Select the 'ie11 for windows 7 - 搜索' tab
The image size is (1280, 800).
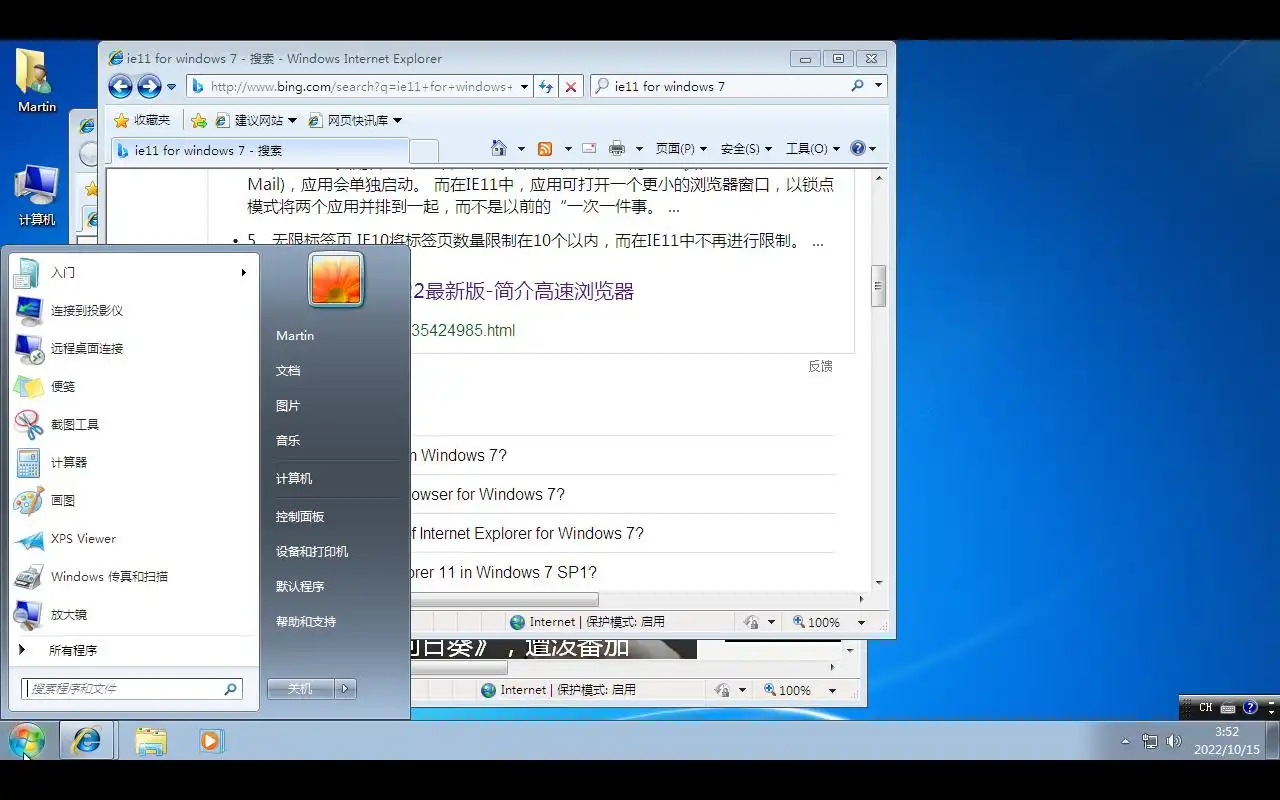(259, 150)
